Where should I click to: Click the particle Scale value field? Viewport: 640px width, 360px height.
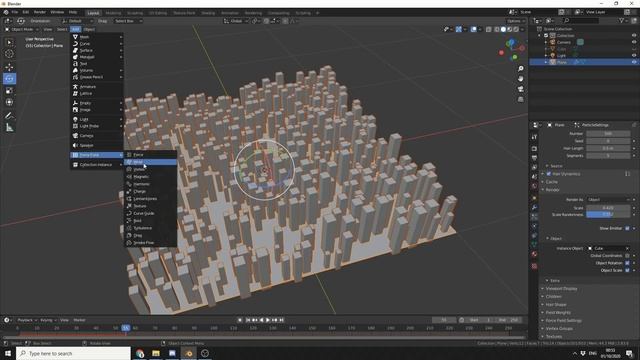[608, 208]
